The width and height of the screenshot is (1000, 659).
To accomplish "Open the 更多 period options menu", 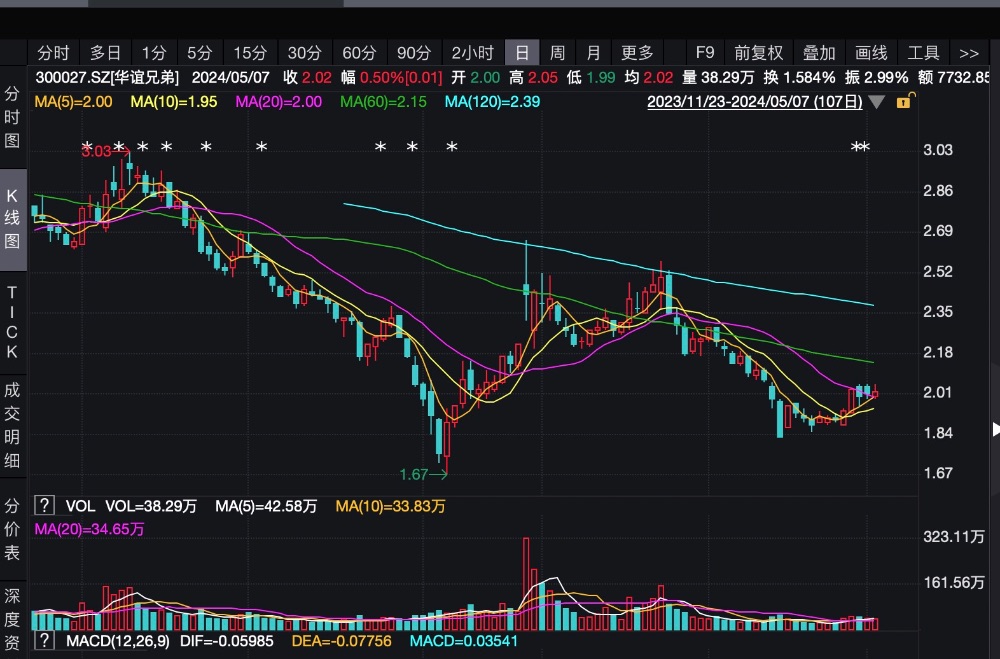I will [x=637, y=53].
